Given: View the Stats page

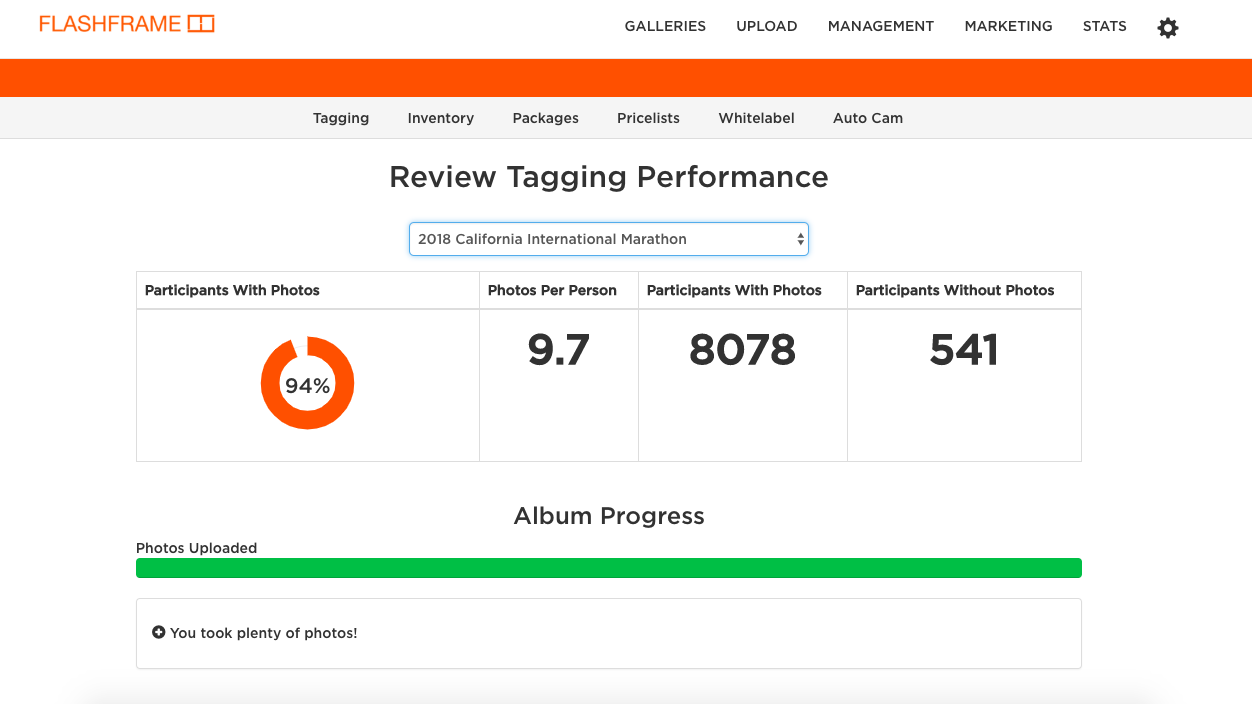Looking at the screenshot, I should (1104, 27).
